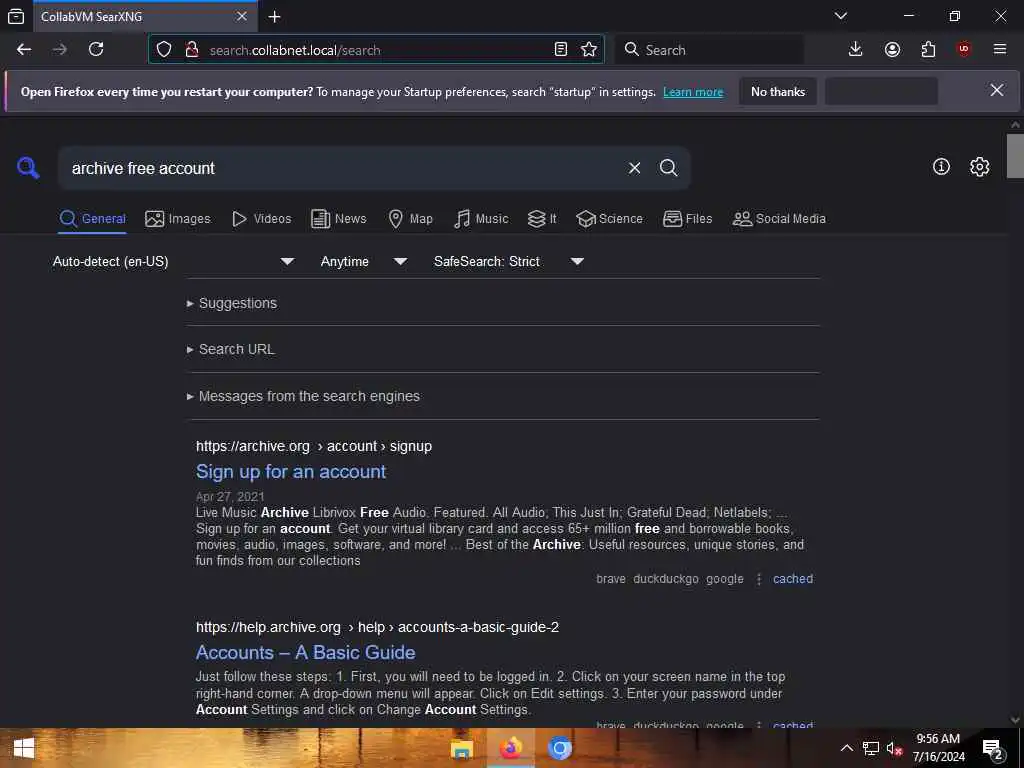This screenshot has height=768, width=1024.
Task: Open the muted volume tray icon
Action: point(894,748)
